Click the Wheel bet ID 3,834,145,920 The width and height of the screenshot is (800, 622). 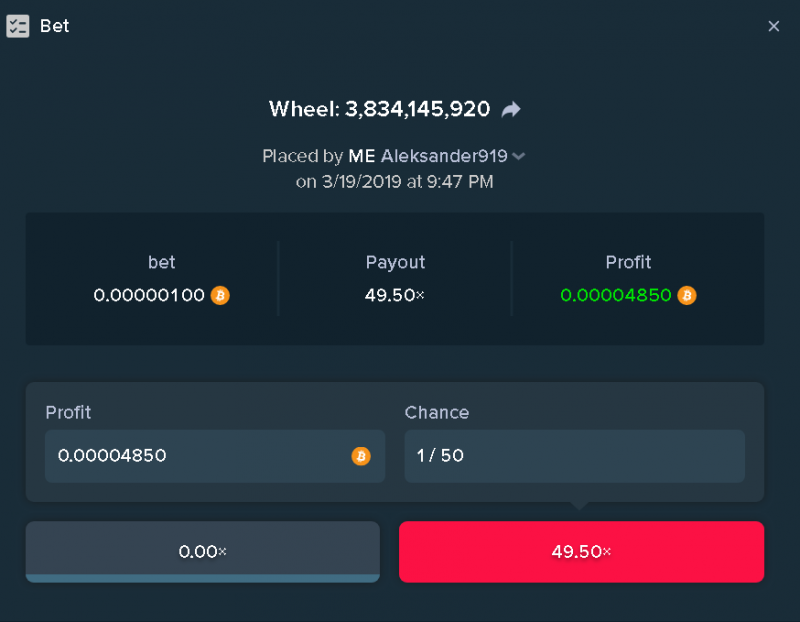pos(417,109)
